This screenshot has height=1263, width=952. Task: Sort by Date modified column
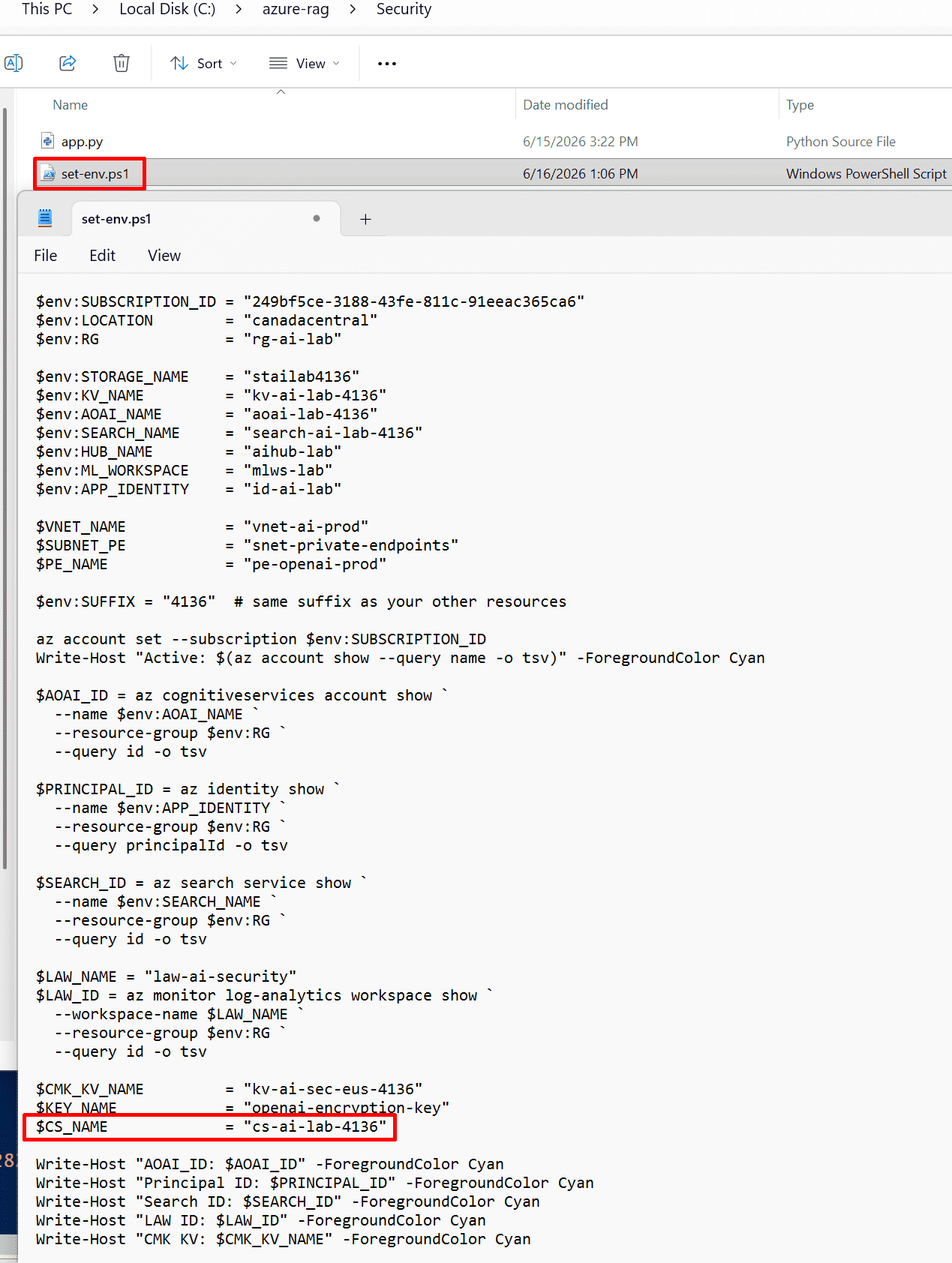[566, 105]
